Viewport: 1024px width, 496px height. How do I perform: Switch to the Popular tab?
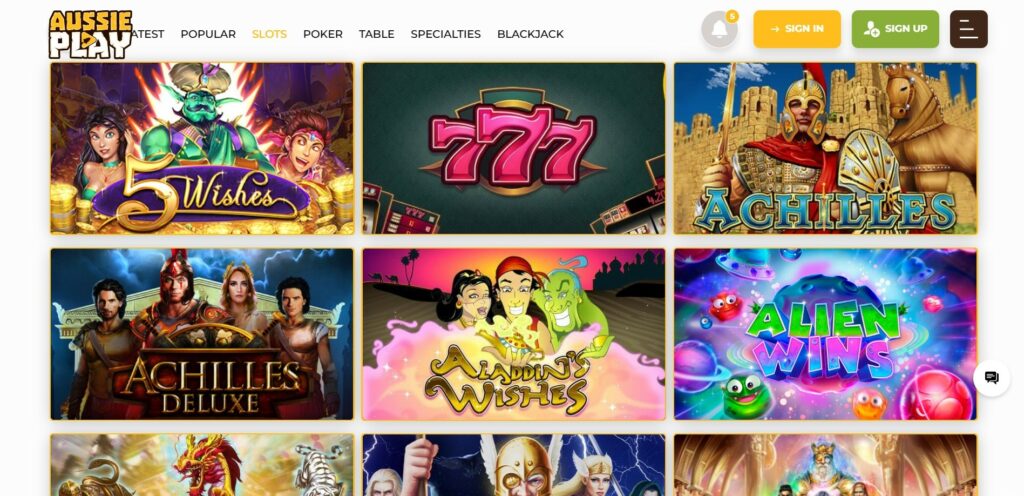208,34
